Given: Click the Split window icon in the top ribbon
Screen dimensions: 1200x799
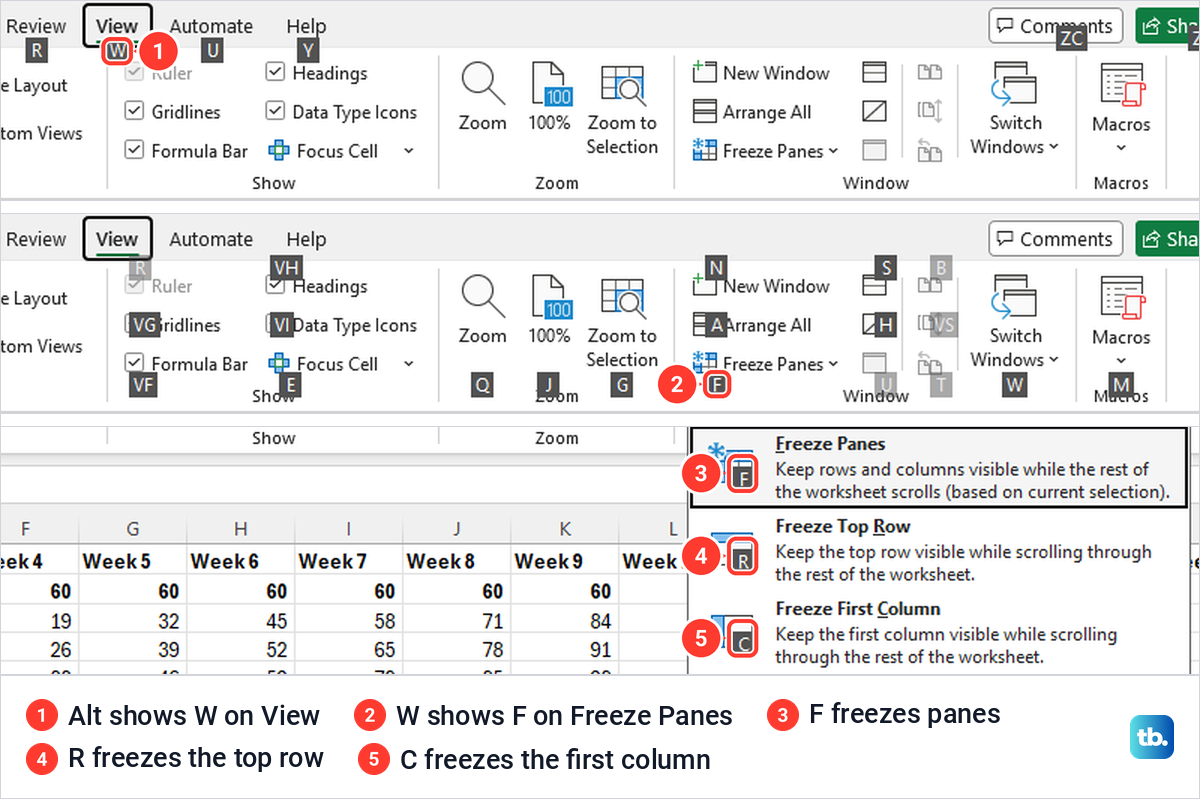Looking at the screenshot, I should (874, 72).
